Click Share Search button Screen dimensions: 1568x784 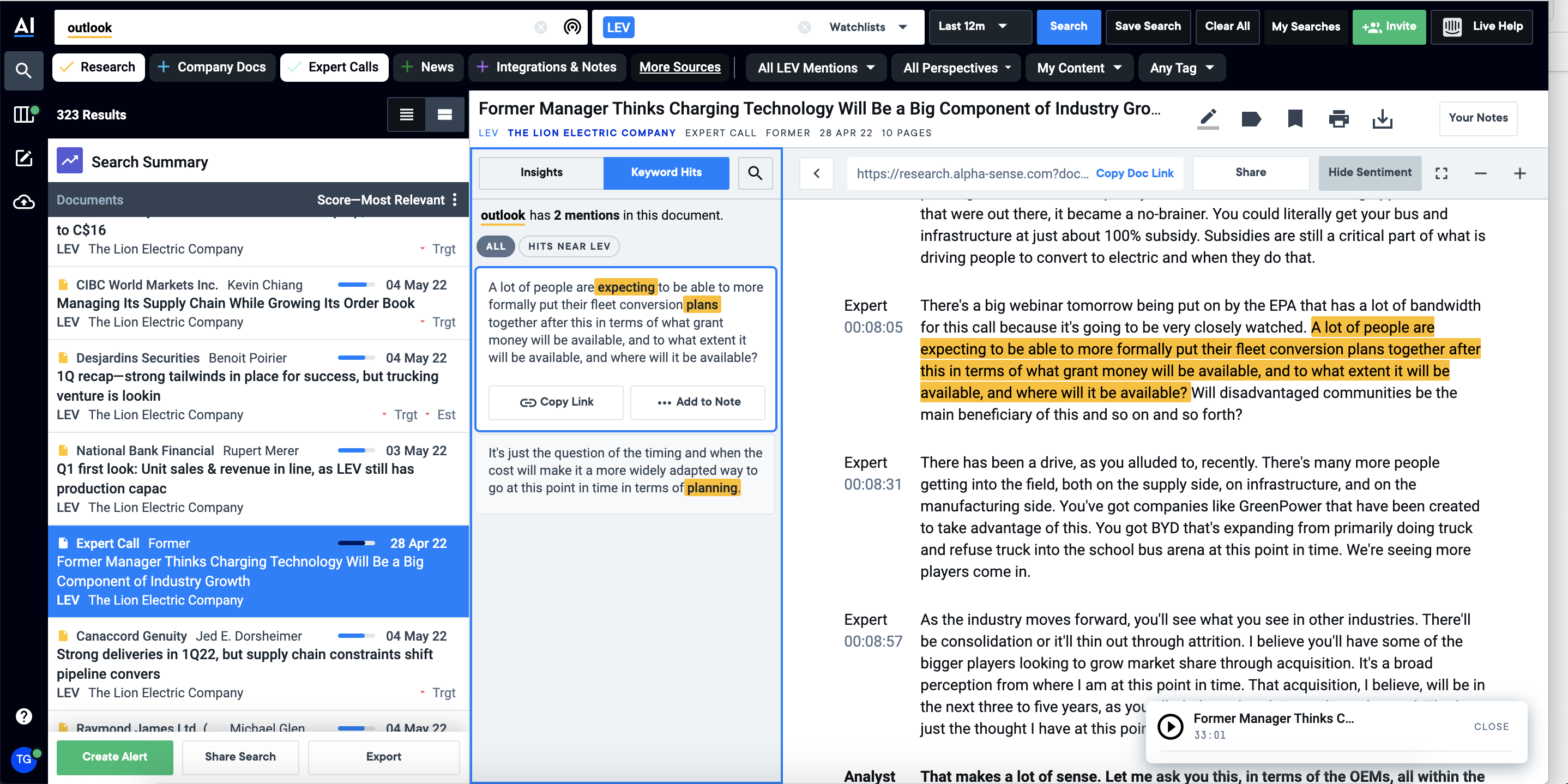pyautogui.click(x=240, y=757)
